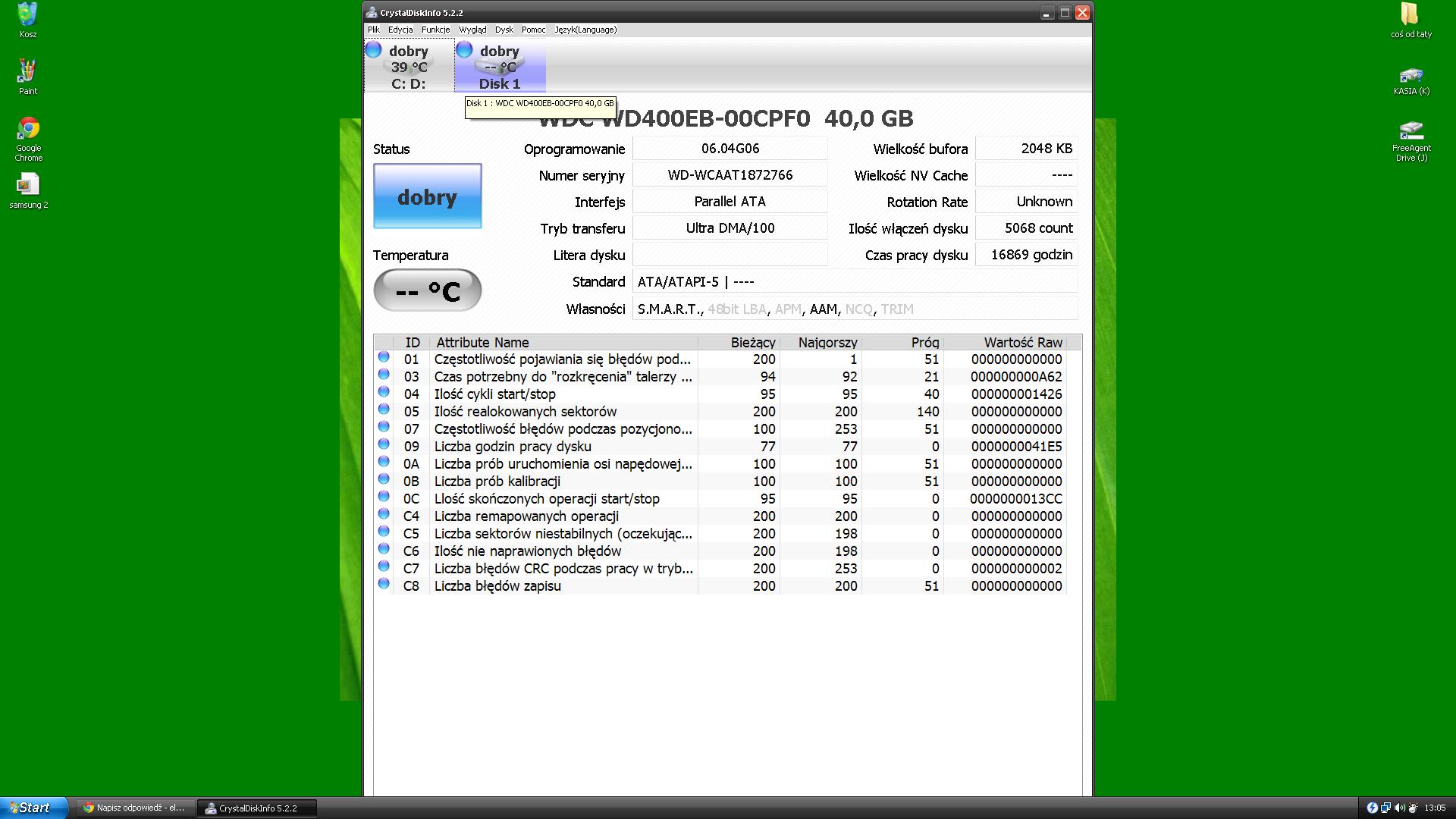Click the status orb for attribute 03
The height and width of the screenshot is (819, 1456).
(x=384, y=375)
